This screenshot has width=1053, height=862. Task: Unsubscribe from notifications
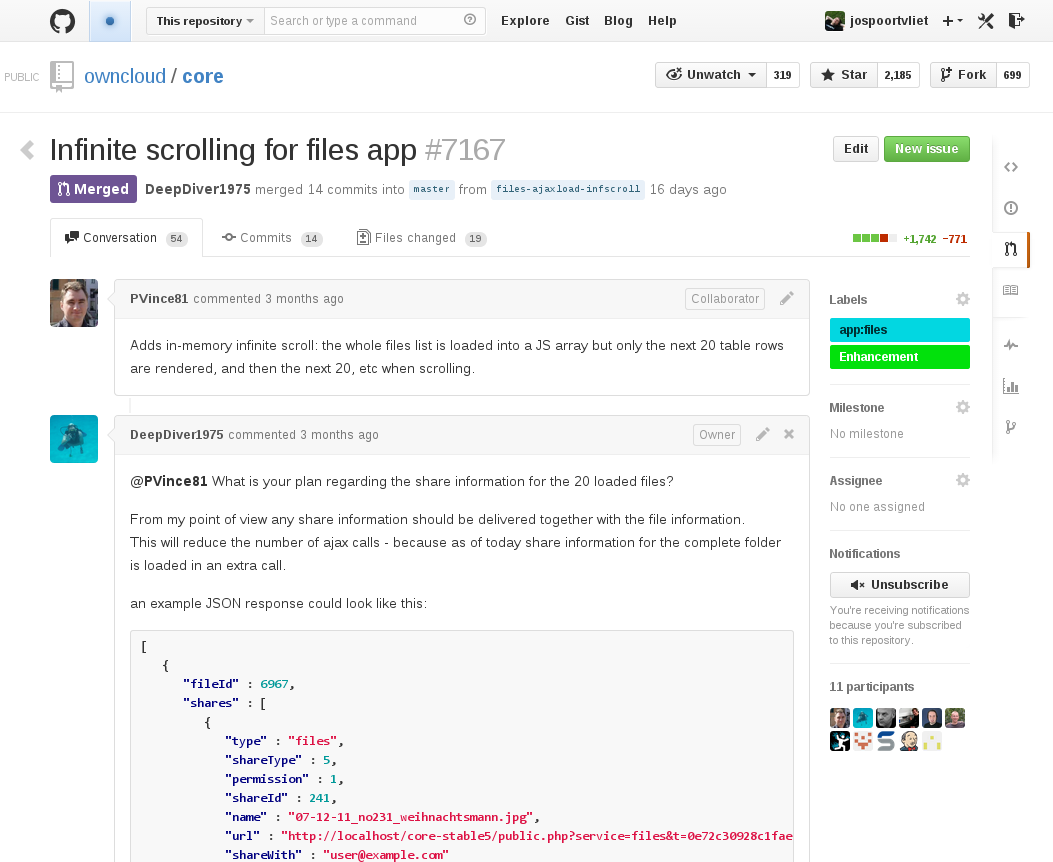point(899,585)
